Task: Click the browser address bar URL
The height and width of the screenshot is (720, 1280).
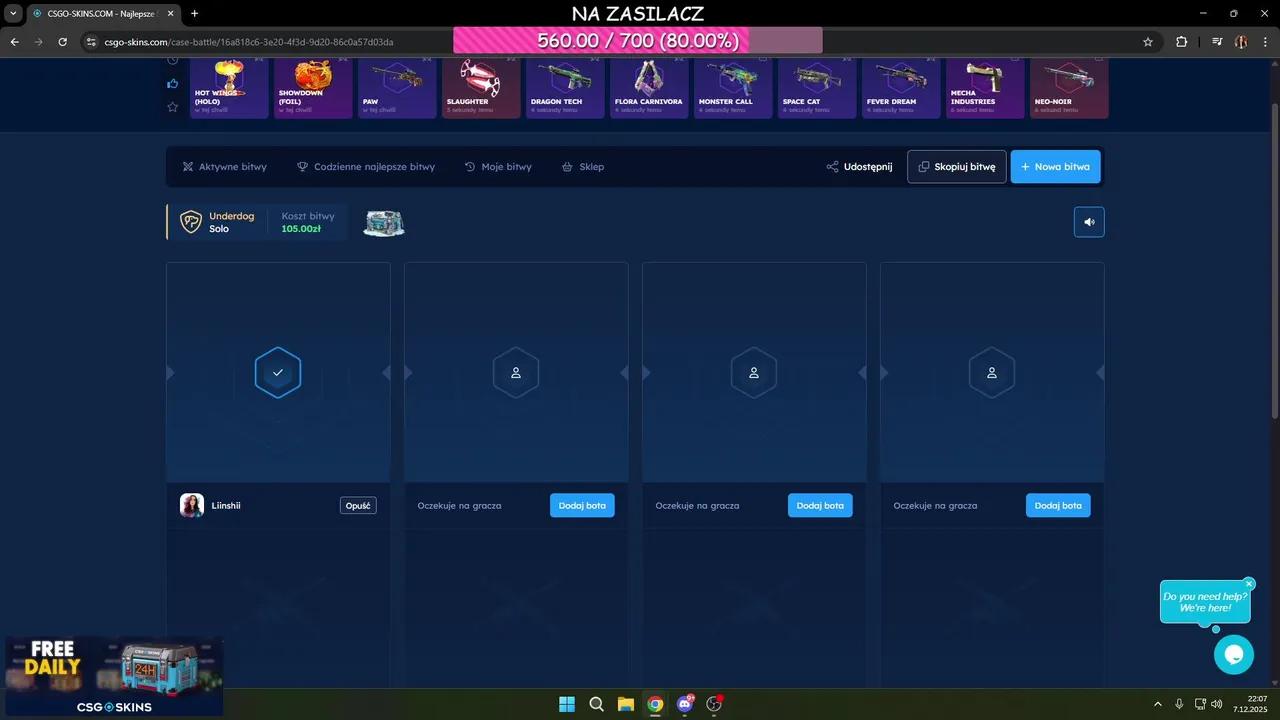Action: point(249,42)
